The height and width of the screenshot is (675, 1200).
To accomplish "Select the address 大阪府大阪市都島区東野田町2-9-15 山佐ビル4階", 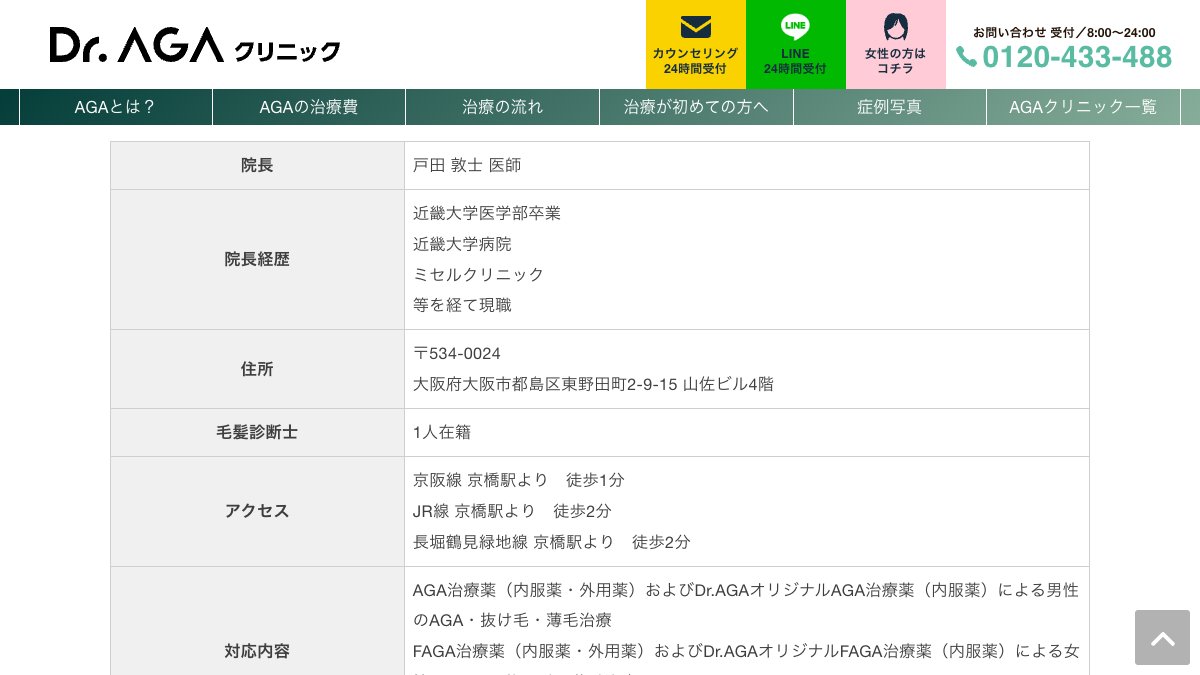I will [593, 384].
